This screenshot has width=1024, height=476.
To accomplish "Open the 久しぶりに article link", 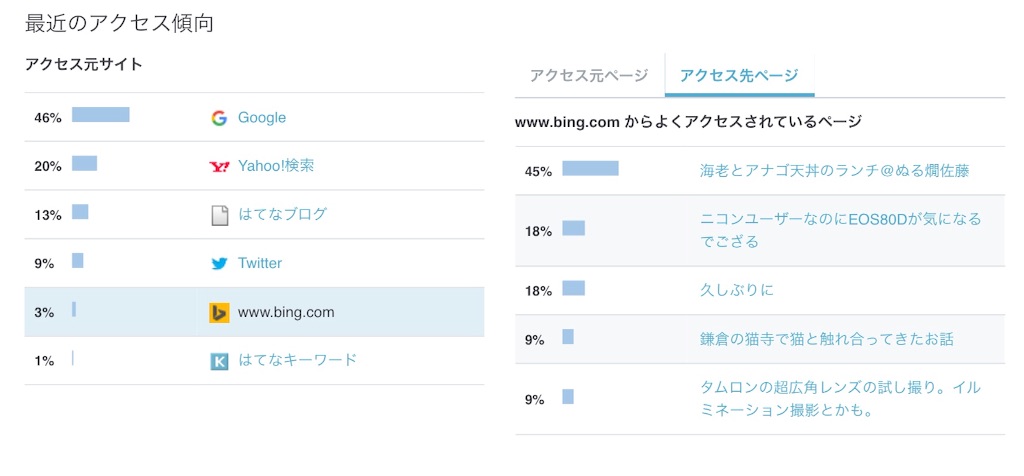I will pyautogui.click(x=737, y=291).
